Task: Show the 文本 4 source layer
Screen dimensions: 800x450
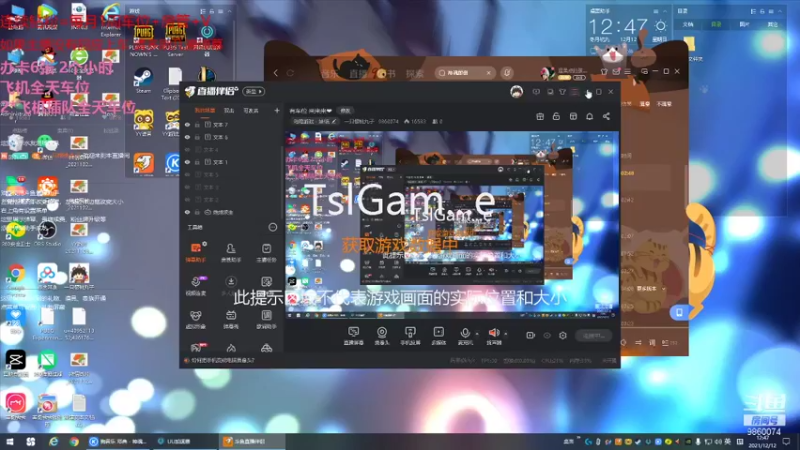Action: click(188, 149)
